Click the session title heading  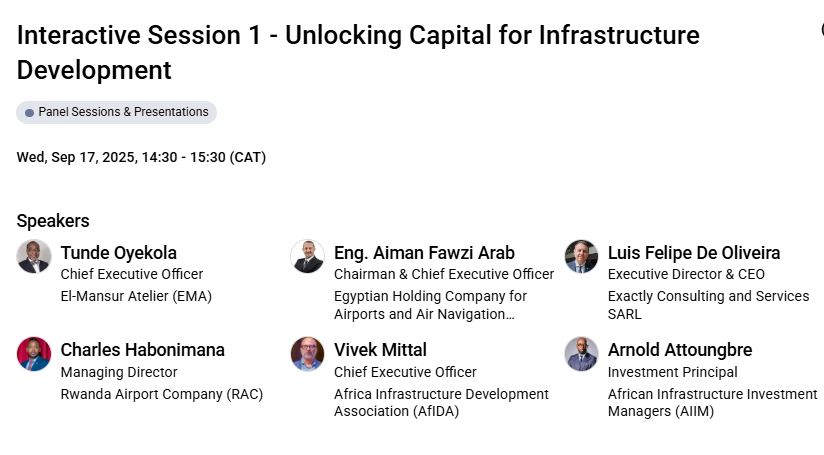click(x=358, y=53)
